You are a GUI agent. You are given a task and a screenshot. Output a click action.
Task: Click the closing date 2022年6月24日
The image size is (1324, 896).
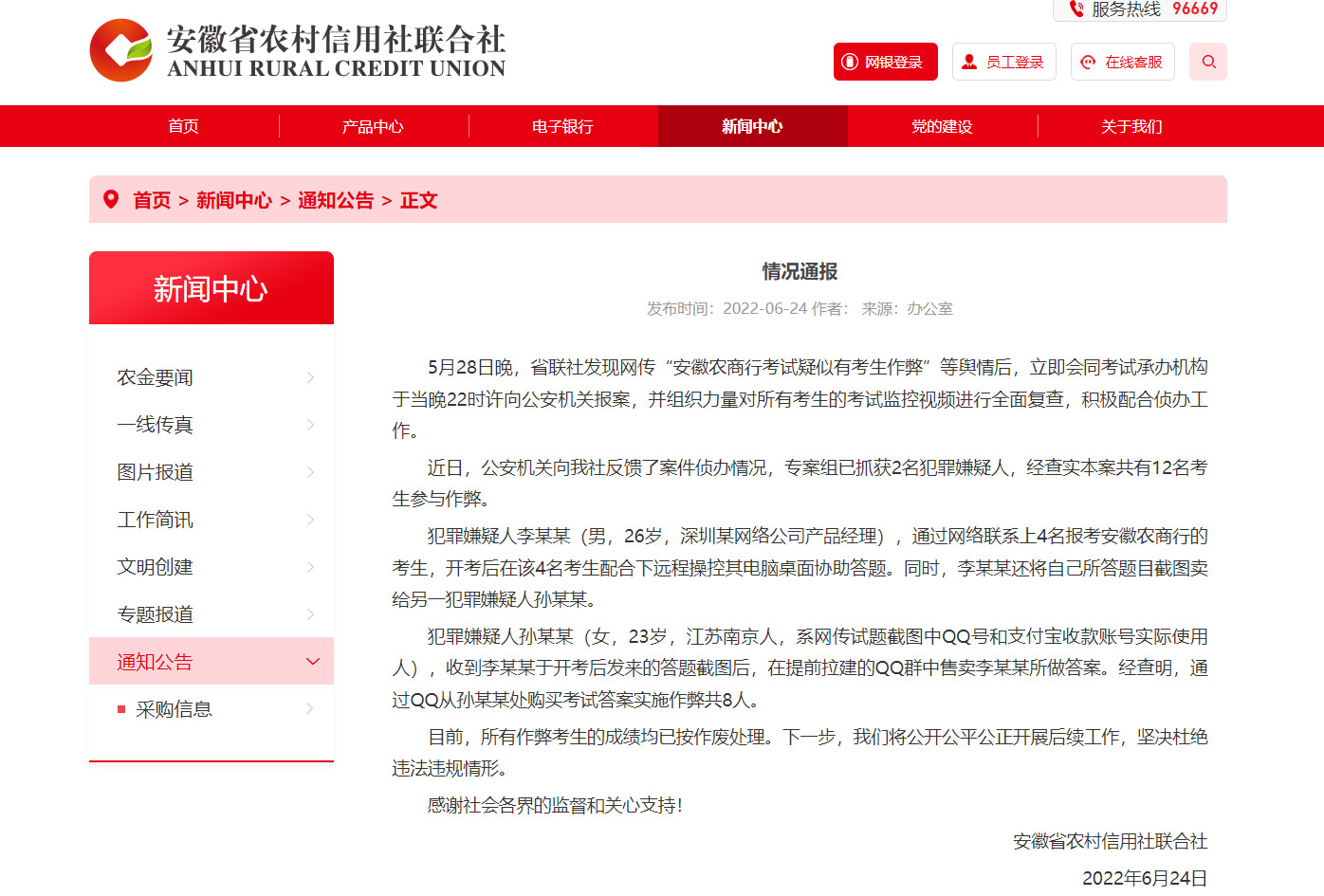coord(1145,878)
